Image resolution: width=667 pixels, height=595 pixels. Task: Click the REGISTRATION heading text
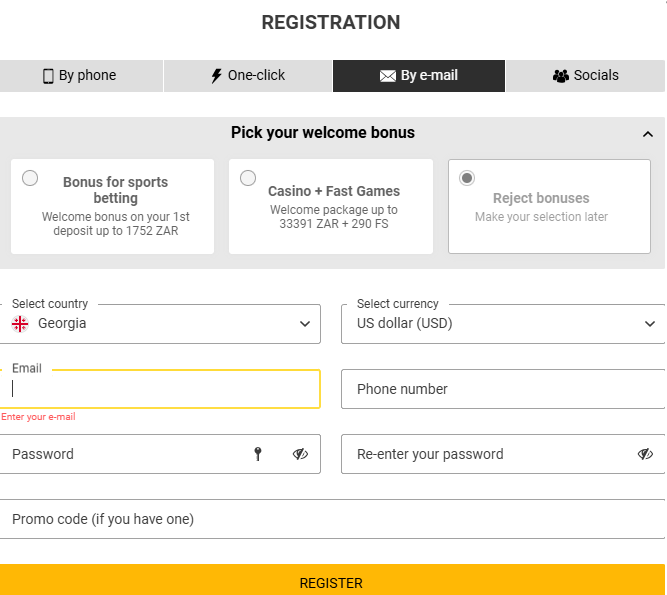(331, 23)
